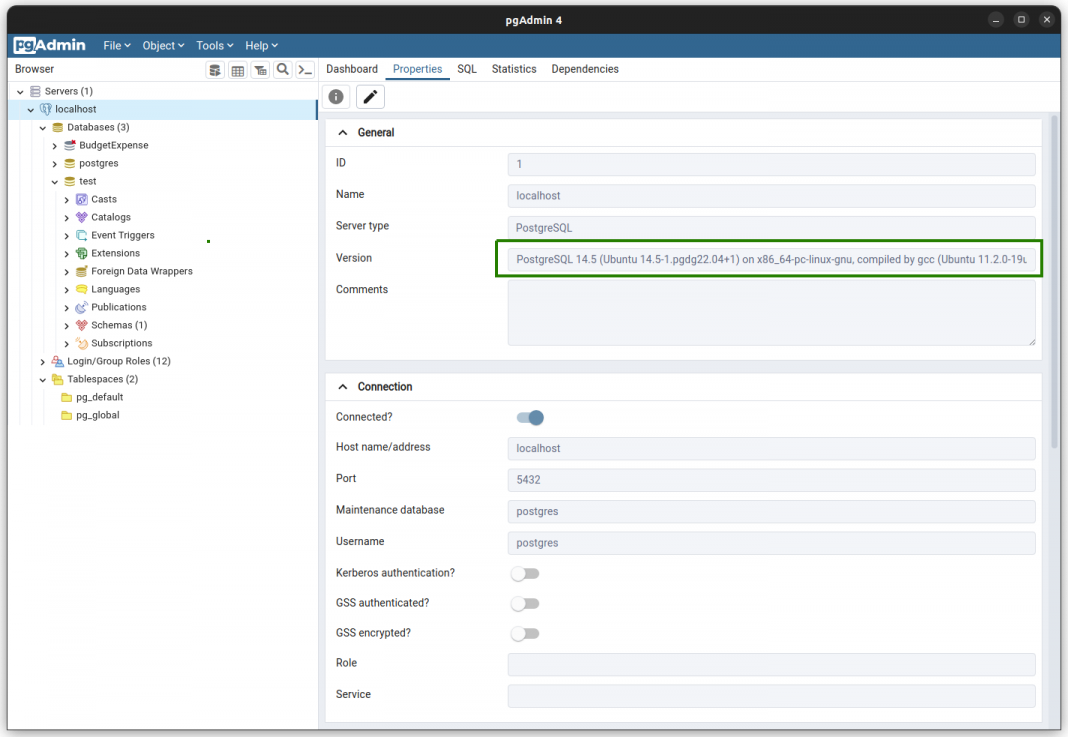Collapse the General section
The height and width of the screenshot is (737, 1068).
pyautogui.click(x=343, y=133)
